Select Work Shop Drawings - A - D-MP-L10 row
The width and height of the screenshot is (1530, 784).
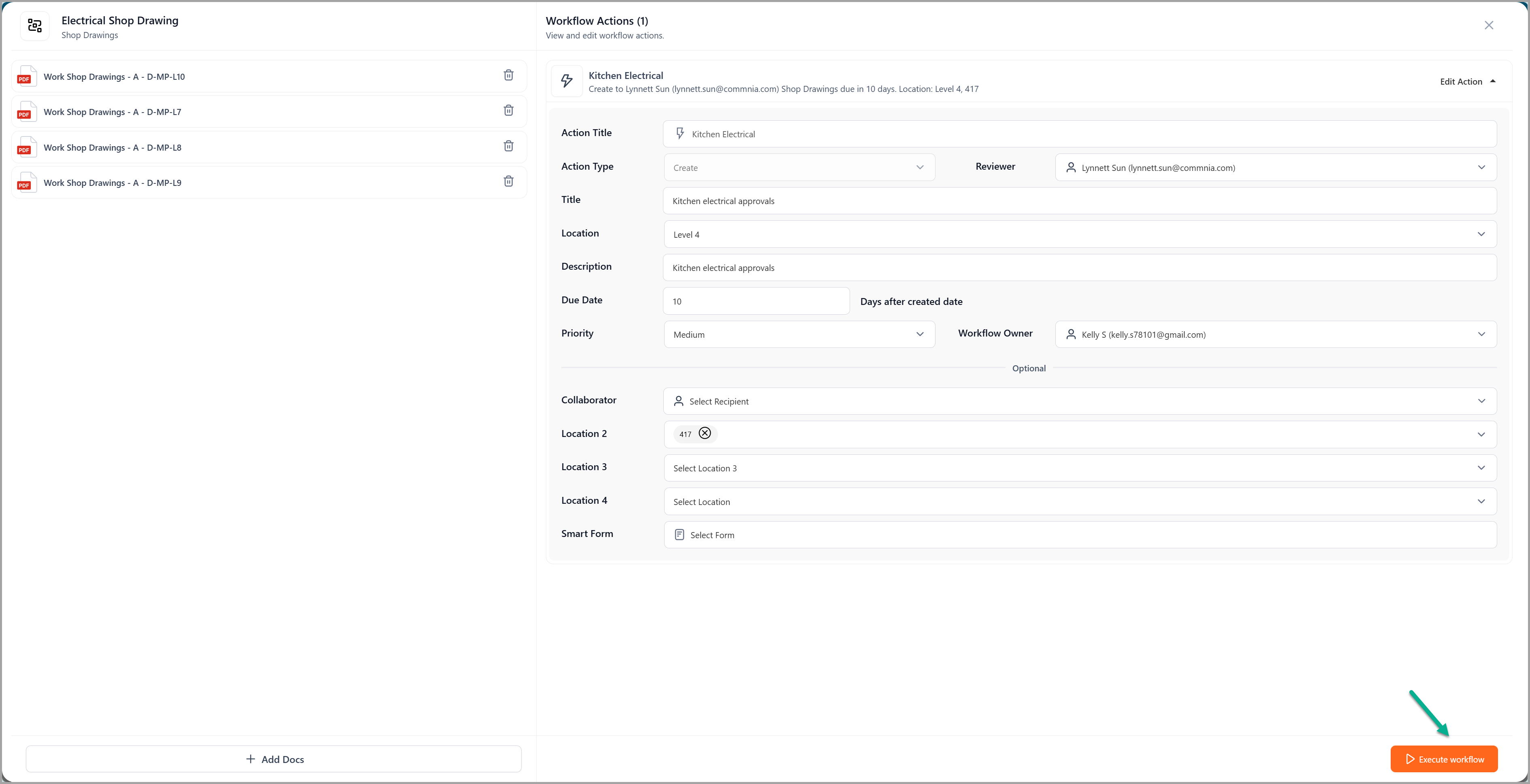pyautogui.click(x=269, y=76)
